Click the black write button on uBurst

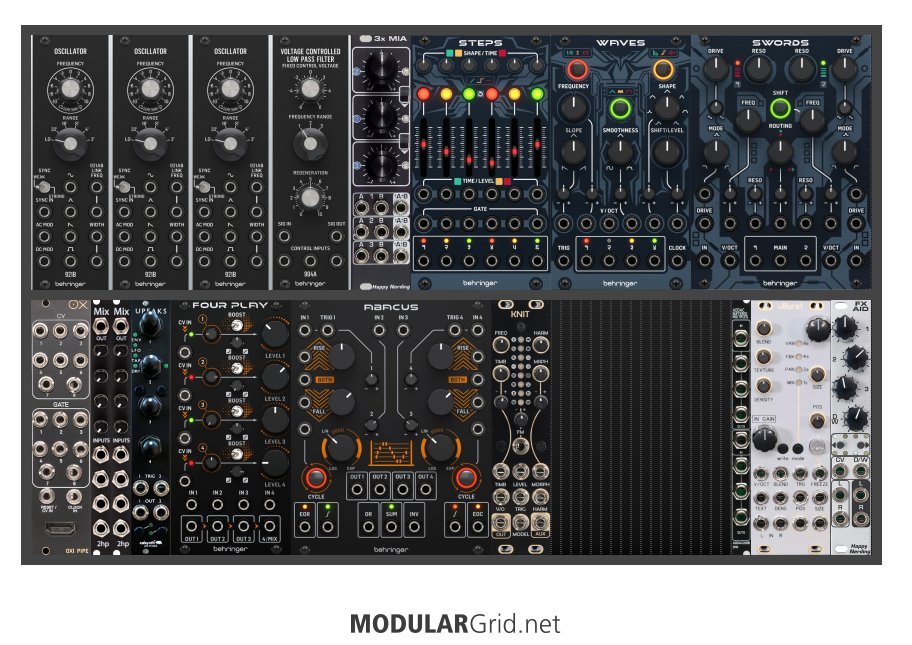click(x=783, y=448)
